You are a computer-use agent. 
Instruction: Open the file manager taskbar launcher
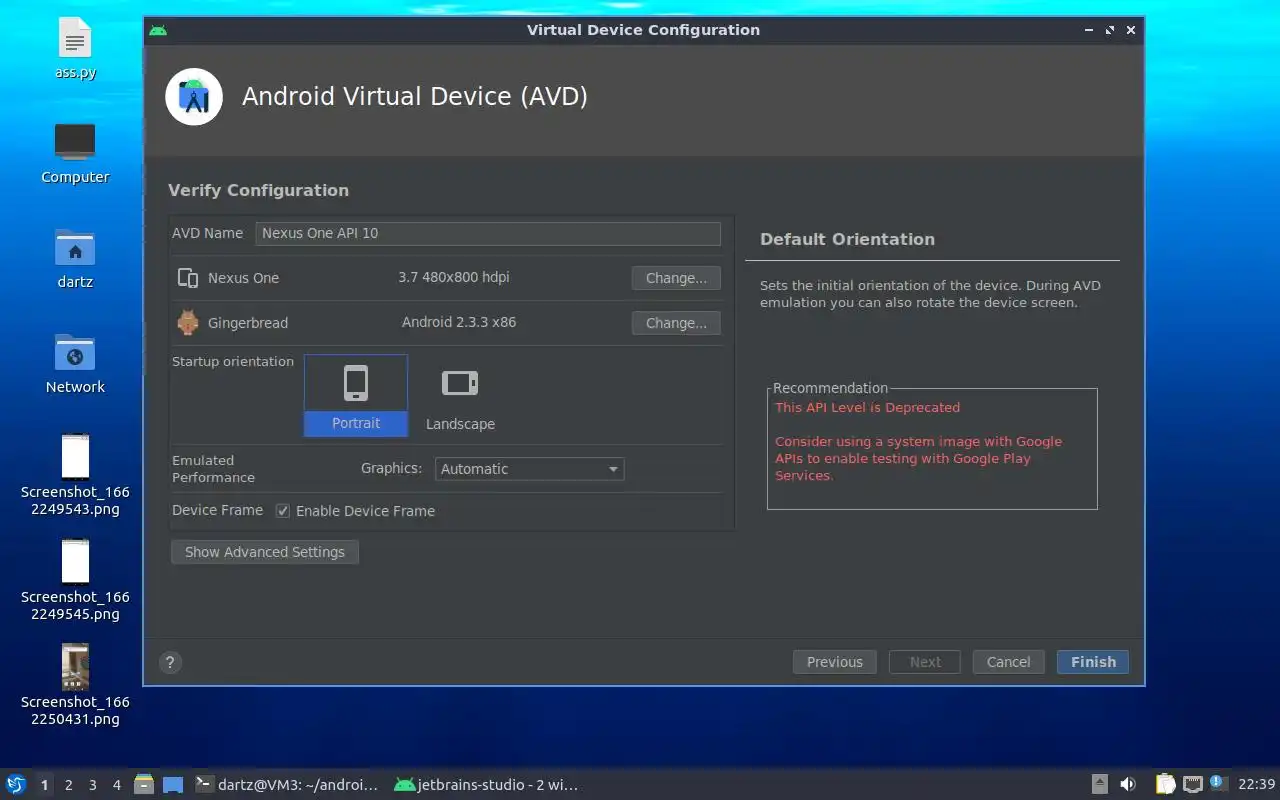click(x=144, y=785)
